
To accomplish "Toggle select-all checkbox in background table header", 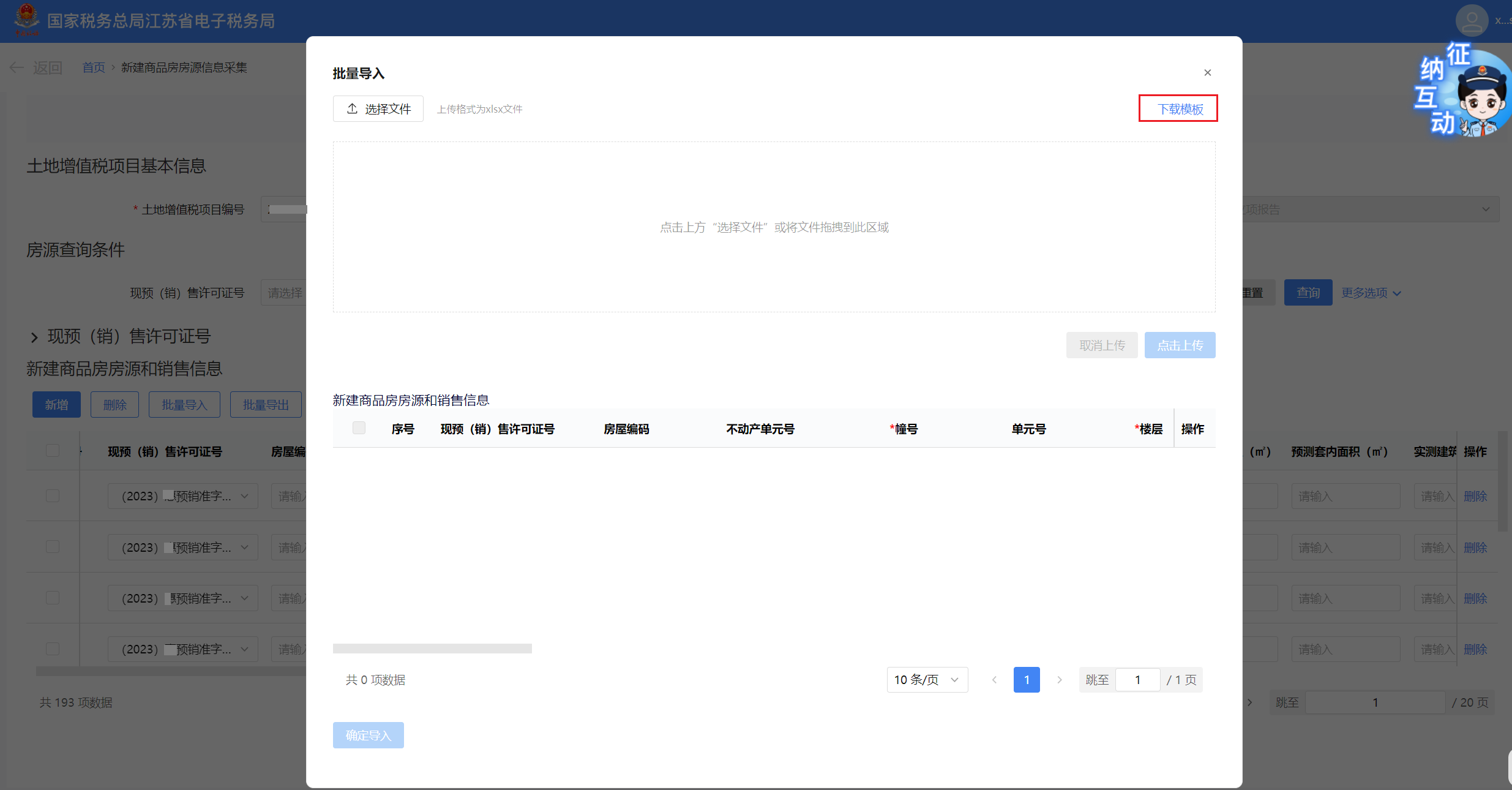I will click(53, 451).
